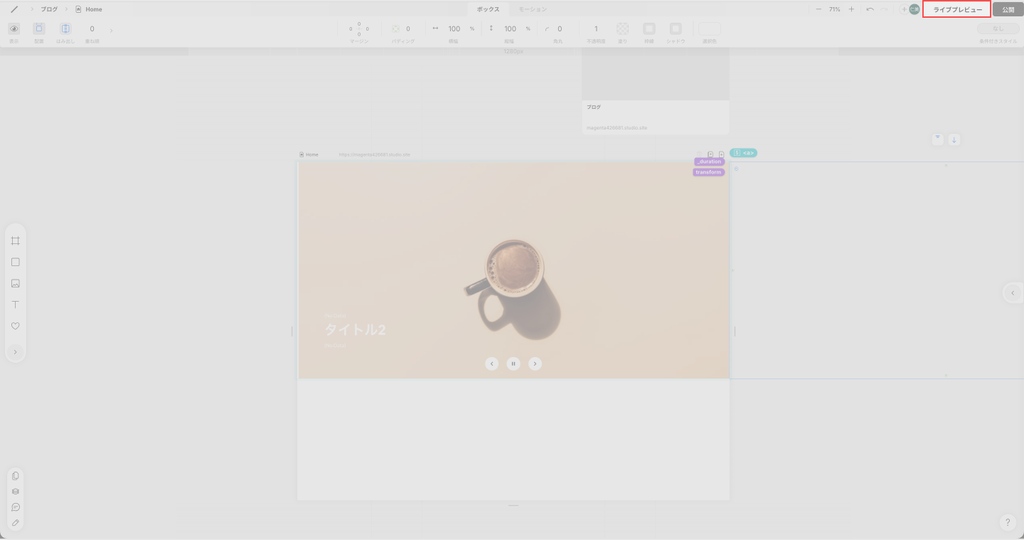
Task: Select the box (rectangle) tool
Action: pos(15,262)
